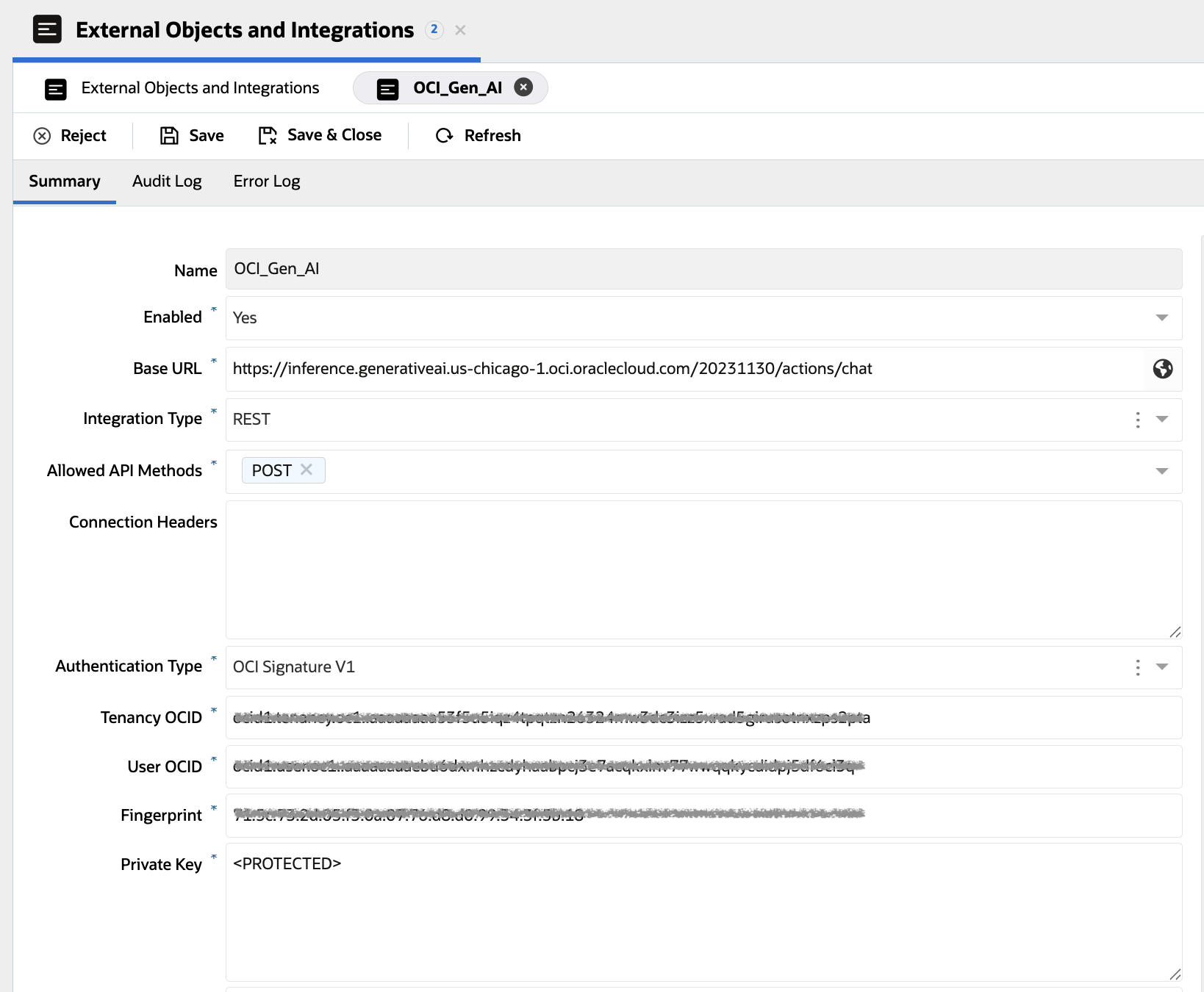Click the Connection Headers resize handle
The height and width of the screenshot is (992, 1204).
click(1175, 632)
